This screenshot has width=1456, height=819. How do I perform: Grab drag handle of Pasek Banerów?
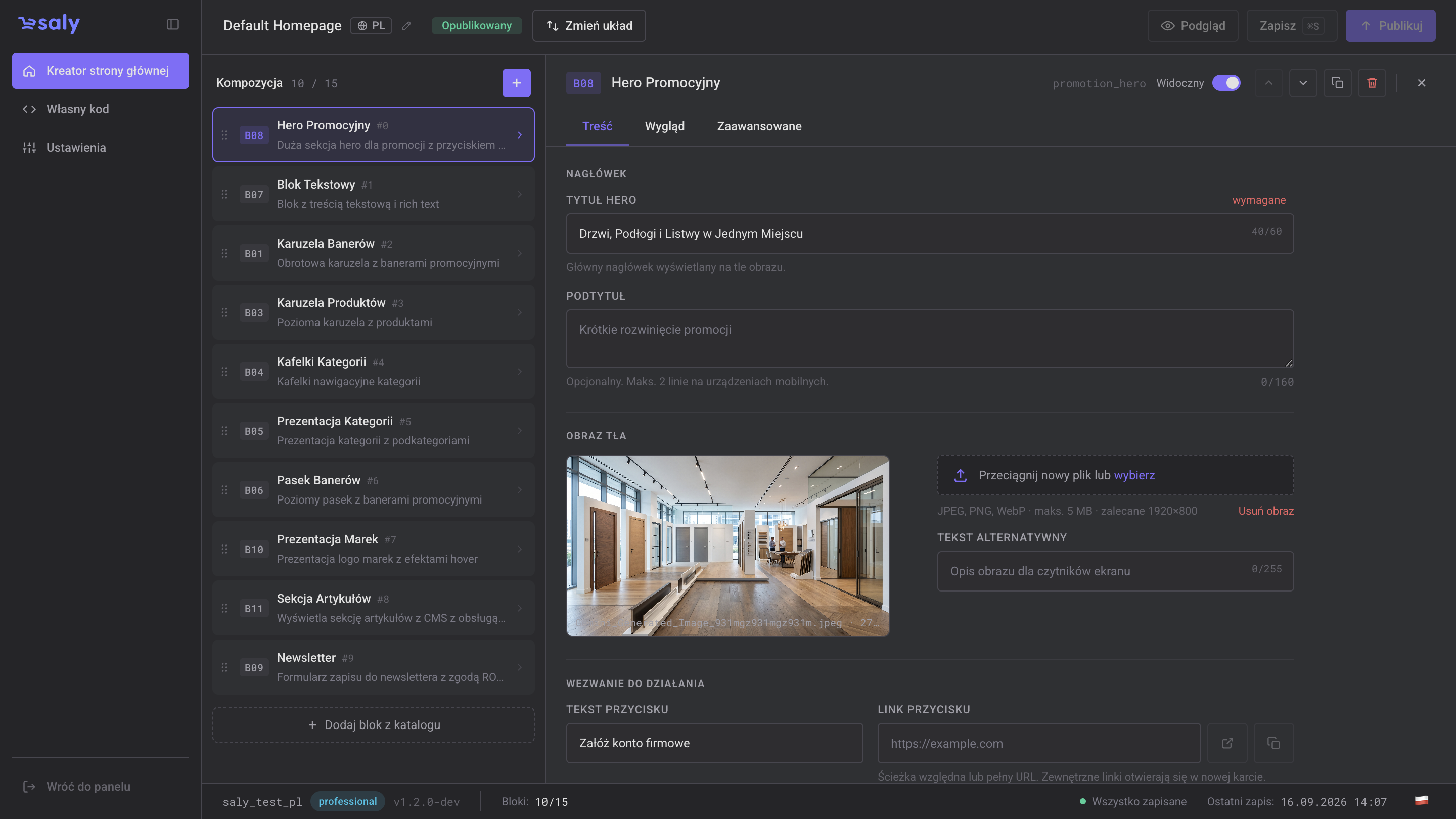coord(224,489)
